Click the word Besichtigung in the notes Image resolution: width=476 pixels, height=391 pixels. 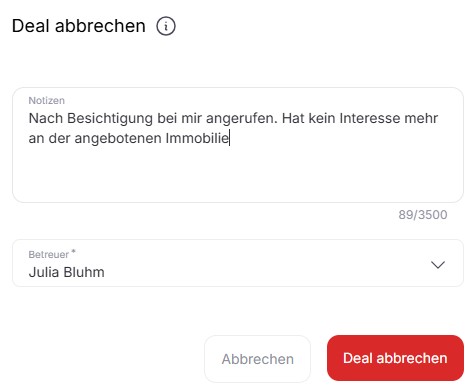(x=110, y=119)
